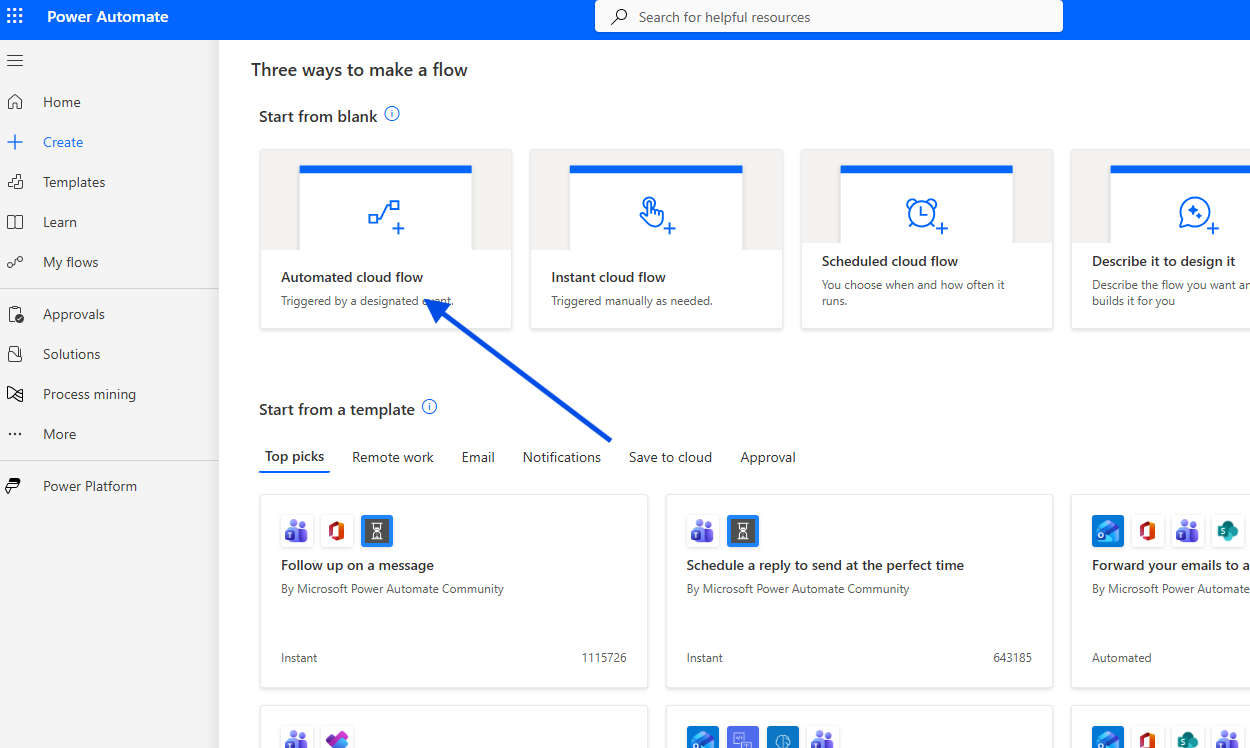Open Solutions in the left navigation
This screenshot has width=1250, height=748.
coord(71,354)
